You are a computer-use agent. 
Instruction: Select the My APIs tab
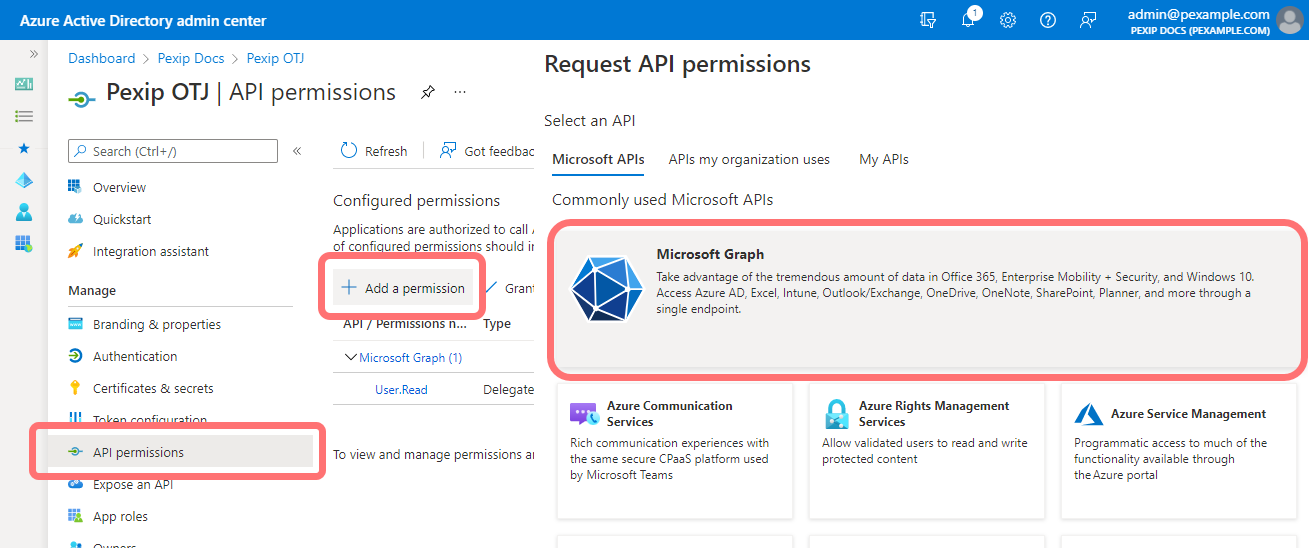[883, 159]
